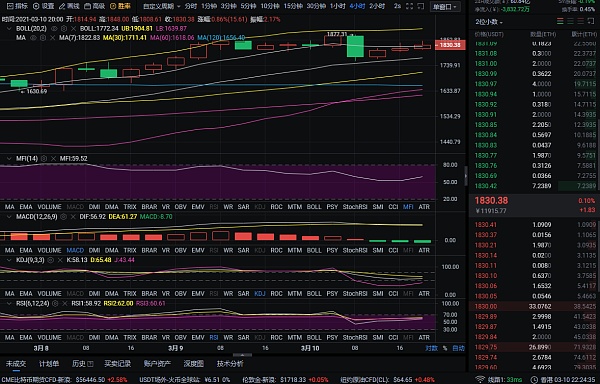Toggle MA indicator visibility eye icon
The height and width of the screenshot is (384, 600).
[33, 37]
